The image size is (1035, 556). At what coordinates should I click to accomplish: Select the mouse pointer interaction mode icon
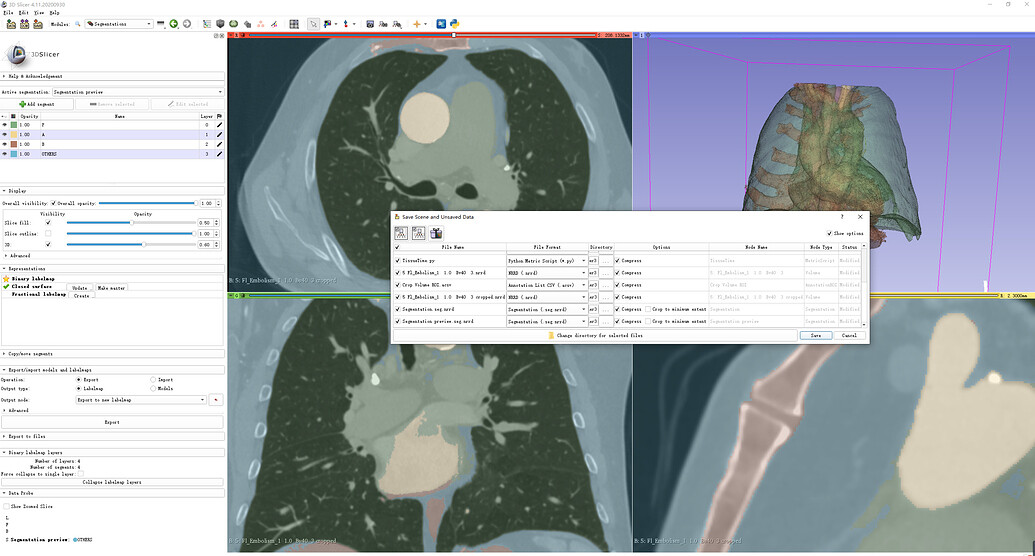(313, 24)
